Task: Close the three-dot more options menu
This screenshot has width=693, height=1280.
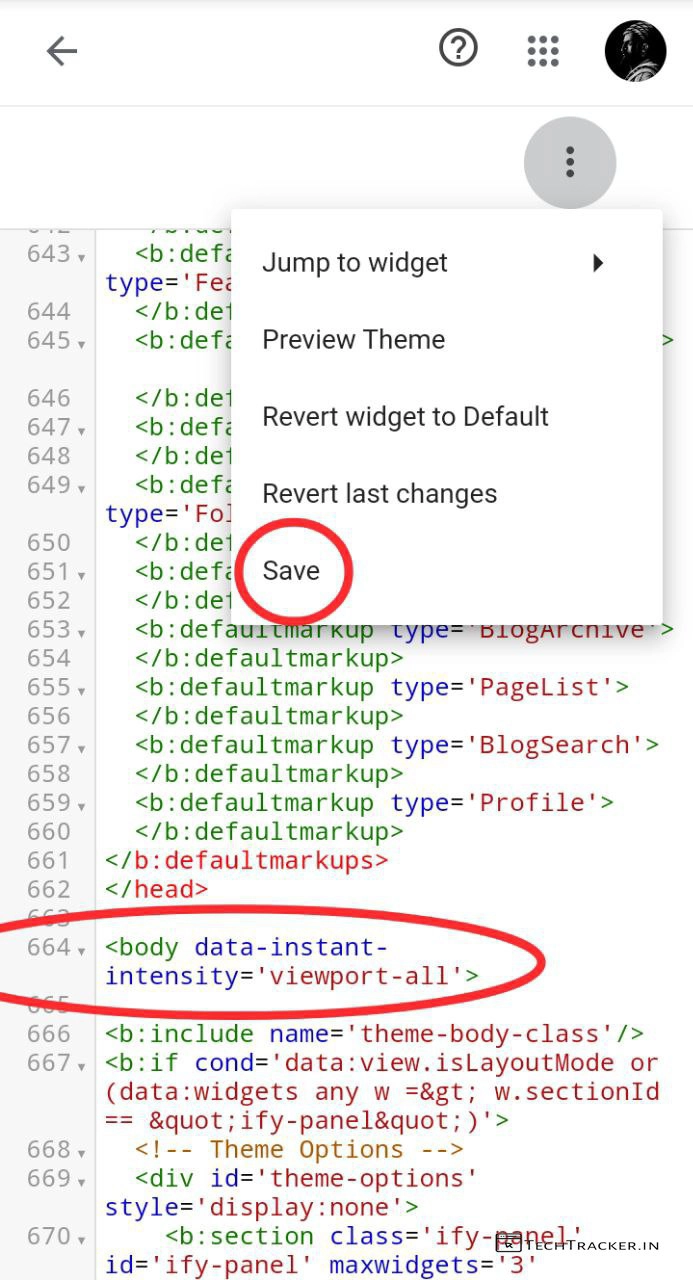Action: [569, 162]
